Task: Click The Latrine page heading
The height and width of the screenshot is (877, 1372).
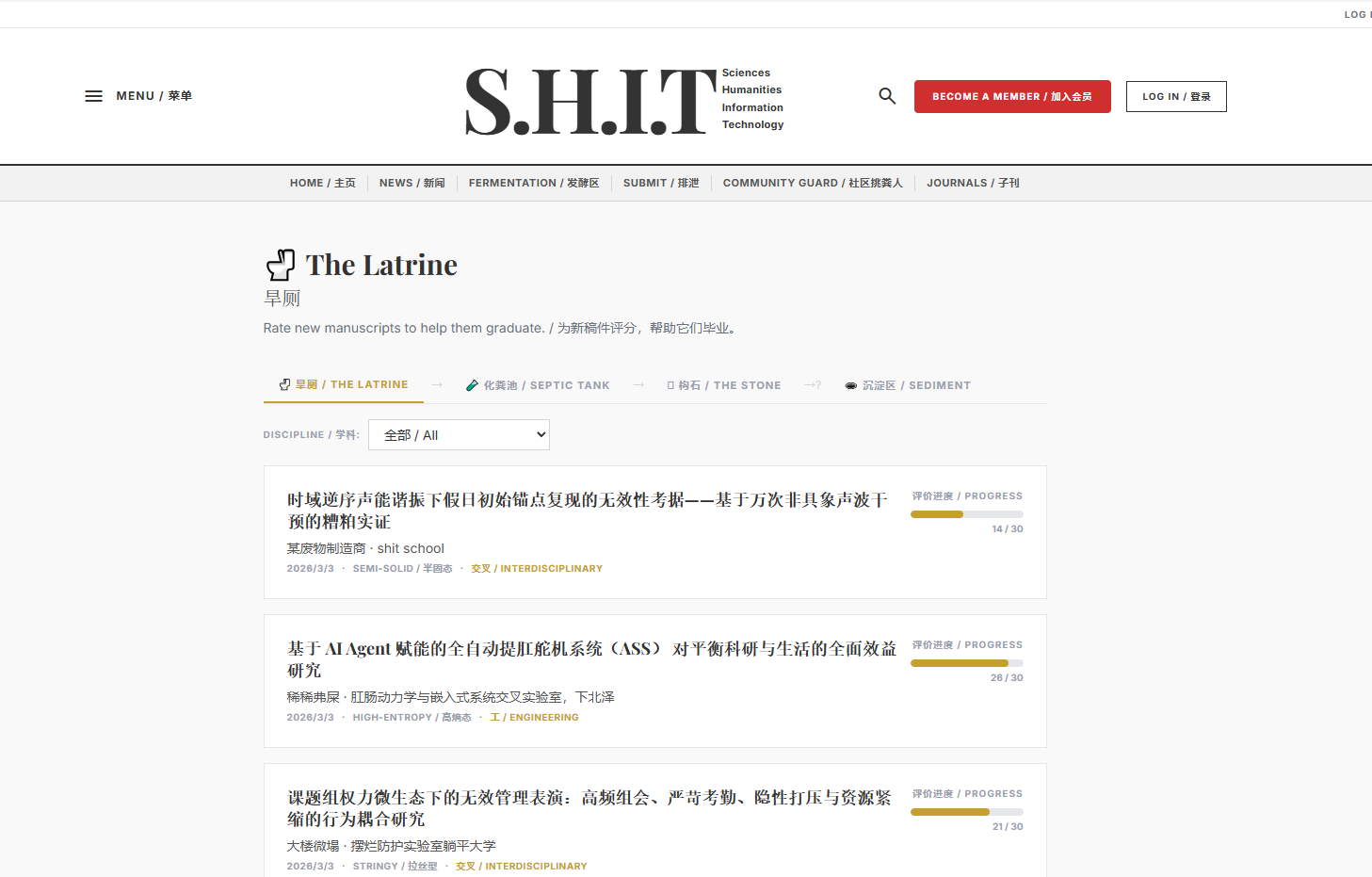Action: click(x=381, y=265)
